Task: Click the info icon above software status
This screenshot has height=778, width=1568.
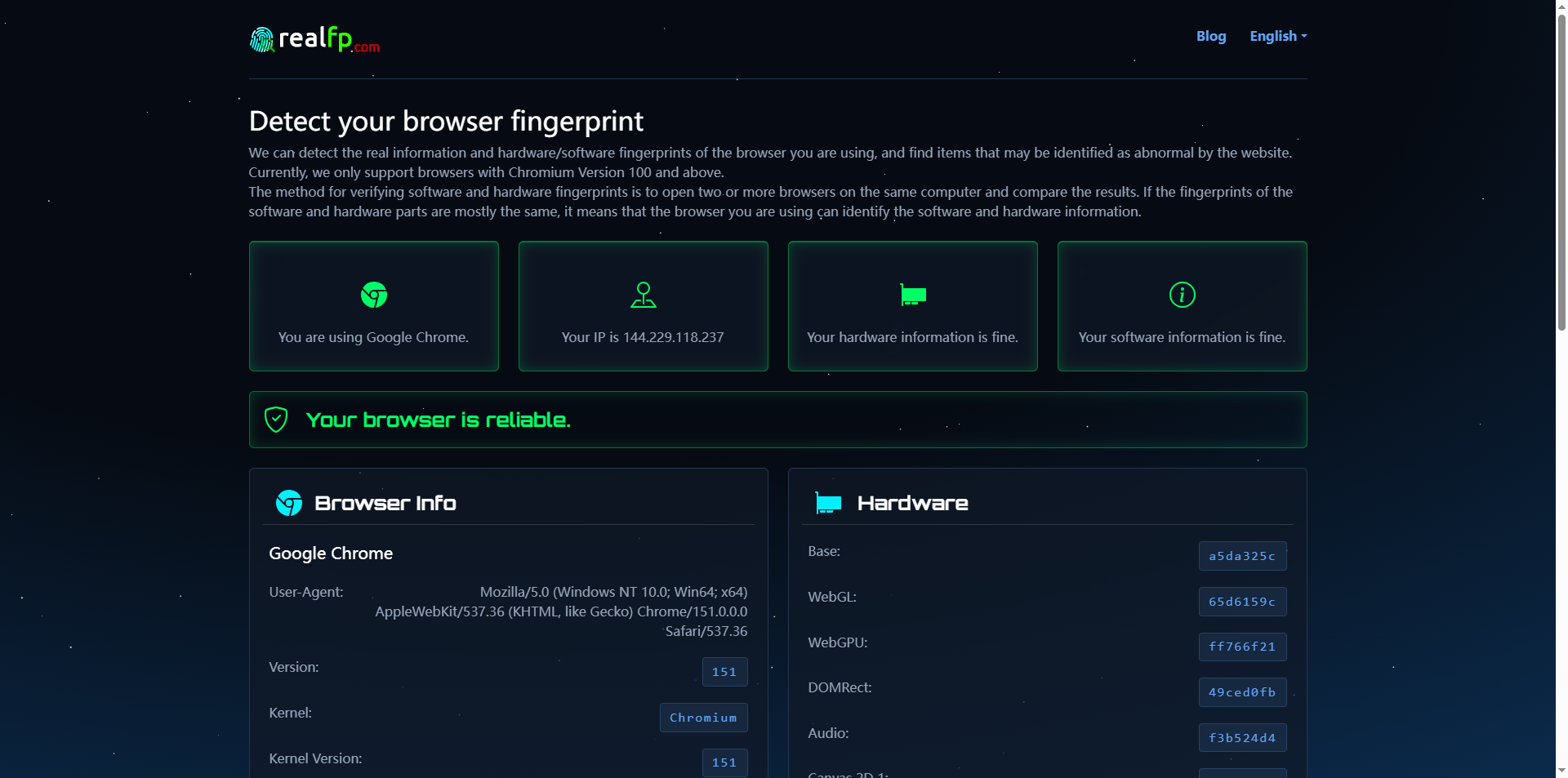Action: 1183,295
